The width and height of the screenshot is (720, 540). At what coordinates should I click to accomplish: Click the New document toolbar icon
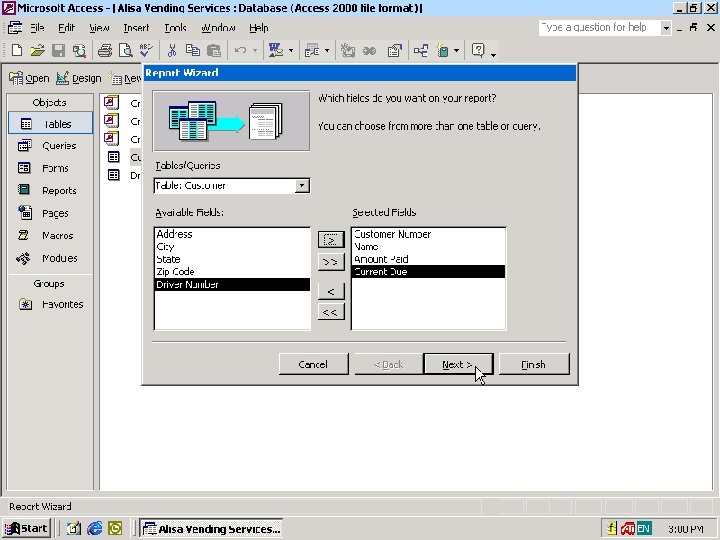tap(17, 50)
